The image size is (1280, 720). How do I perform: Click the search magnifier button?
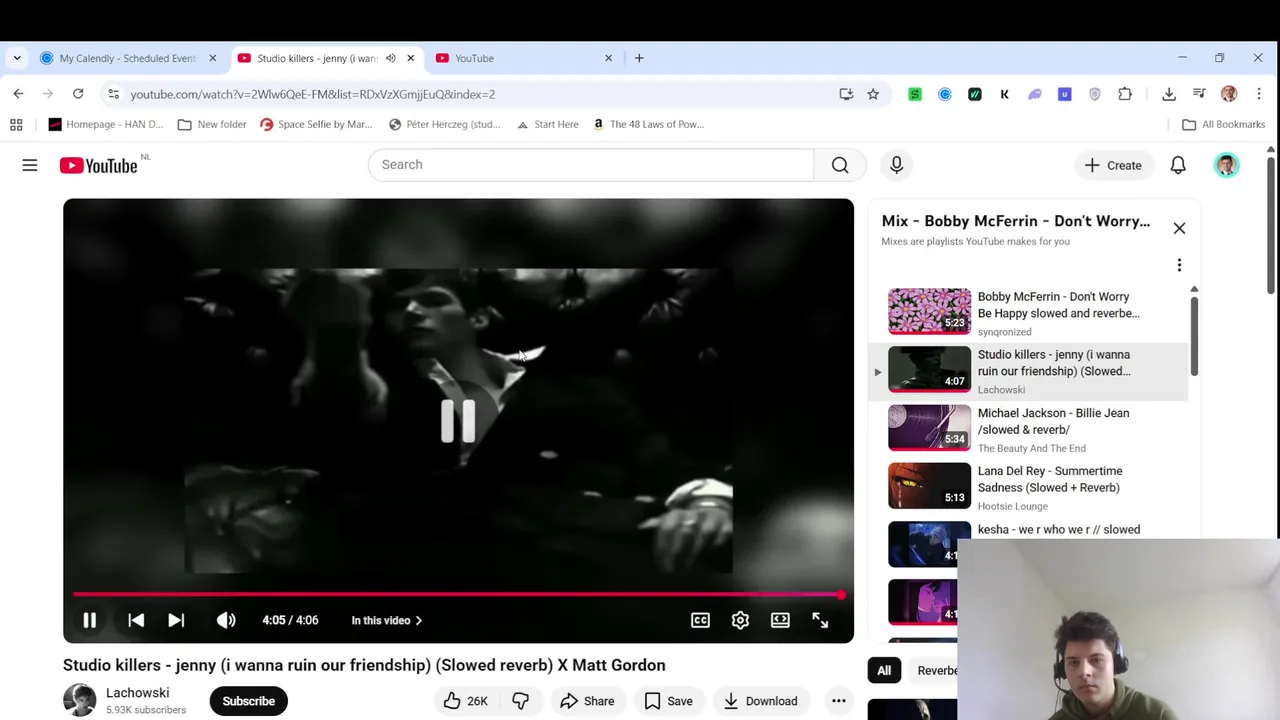click(x=840, y=164)
